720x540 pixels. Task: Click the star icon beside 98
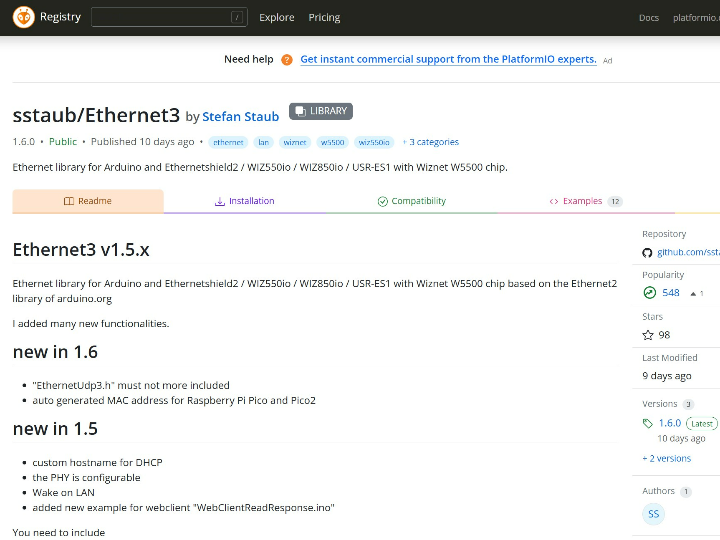point(648,335)
